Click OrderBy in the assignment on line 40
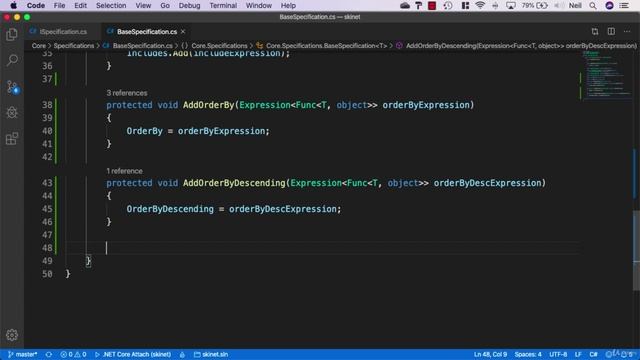The height and width of the screenshot is (360, 640). [x=144, y=131]
